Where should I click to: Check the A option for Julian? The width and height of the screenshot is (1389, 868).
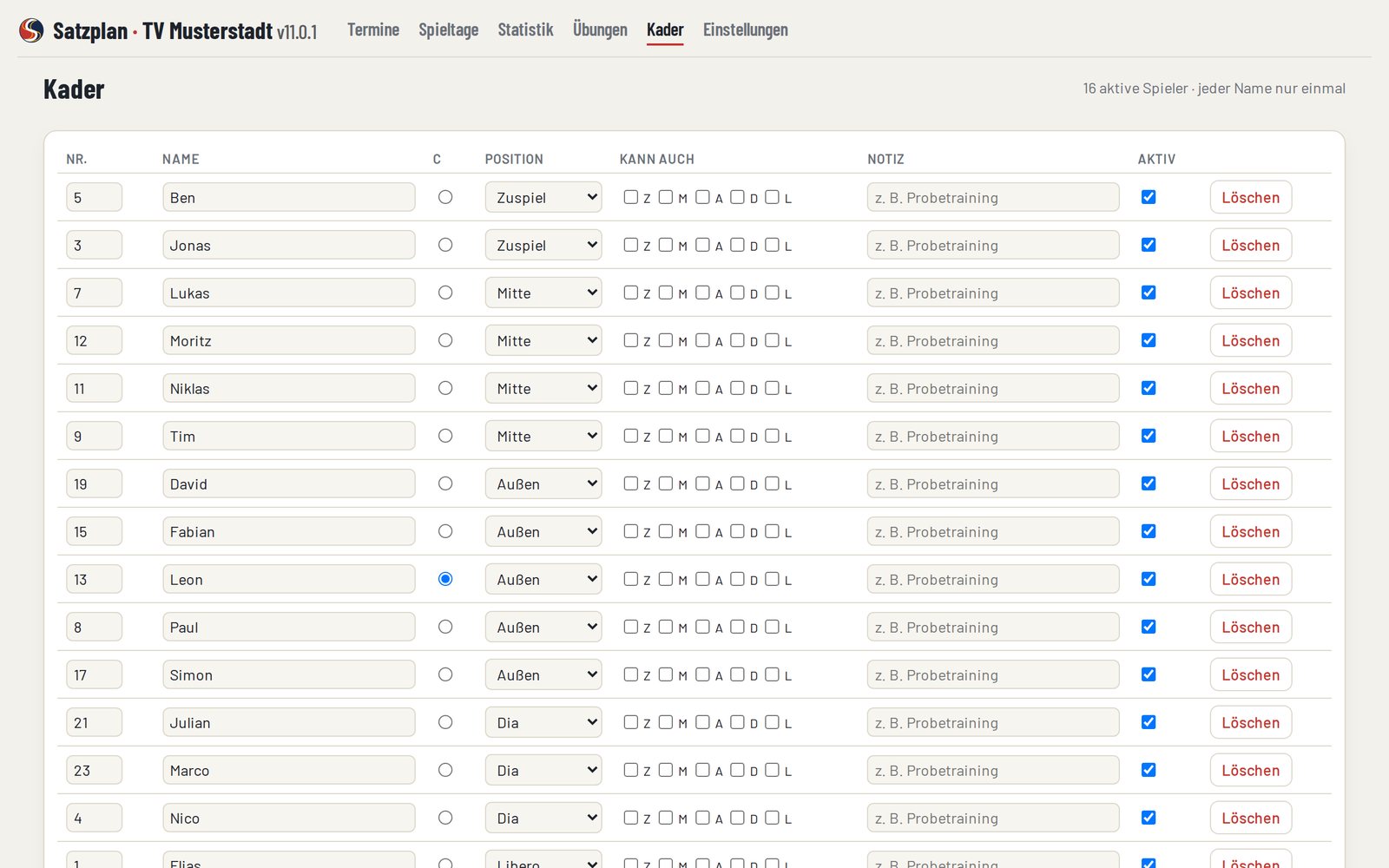[702, 722]
